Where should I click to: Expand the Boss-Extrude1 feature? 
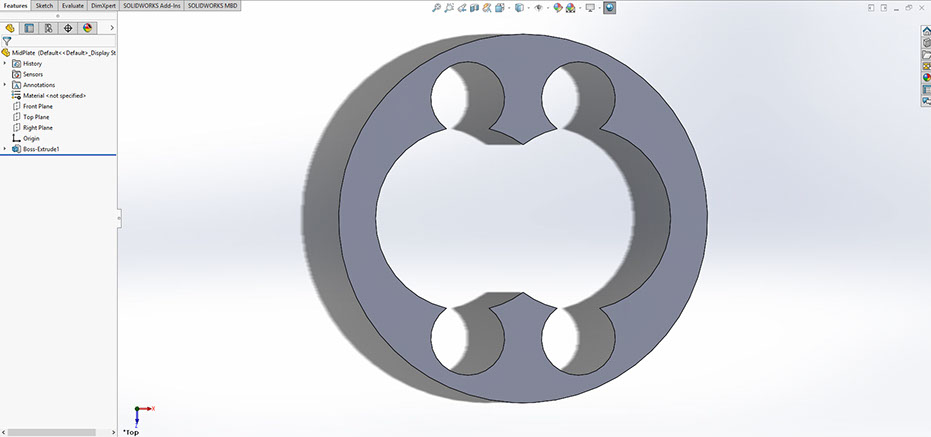point(5,149)
